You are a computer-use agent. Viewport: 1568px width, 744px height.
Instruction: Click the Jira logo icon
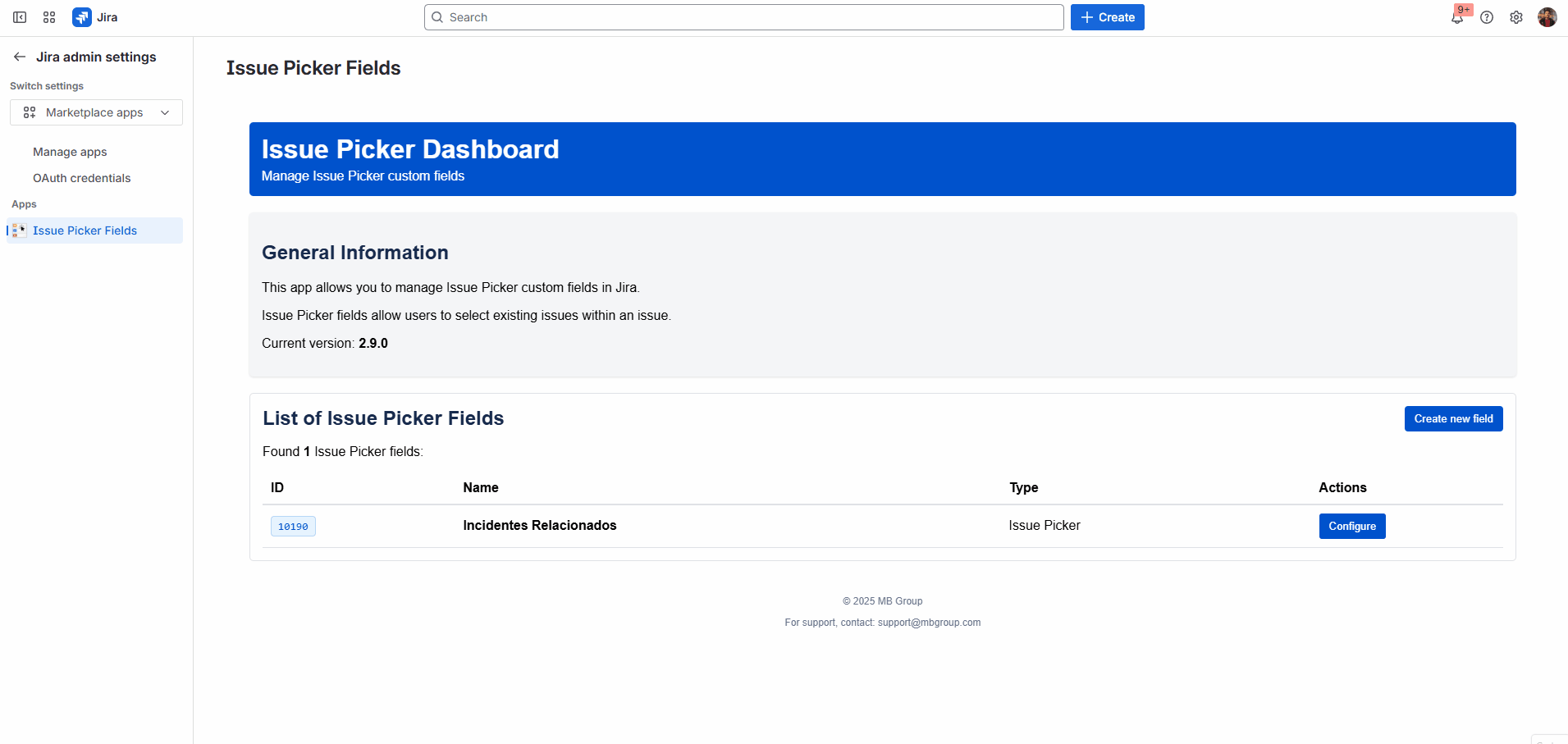[x=81, y=16]
